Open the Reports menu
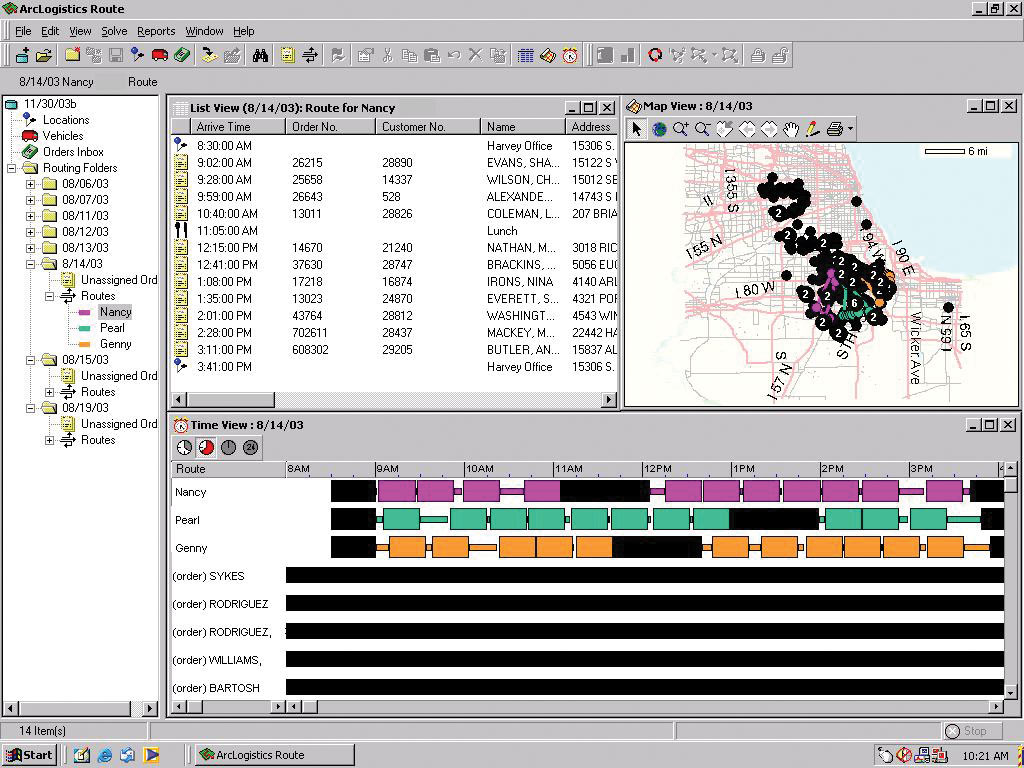1024x768 pixels. (x=156, y=31)
